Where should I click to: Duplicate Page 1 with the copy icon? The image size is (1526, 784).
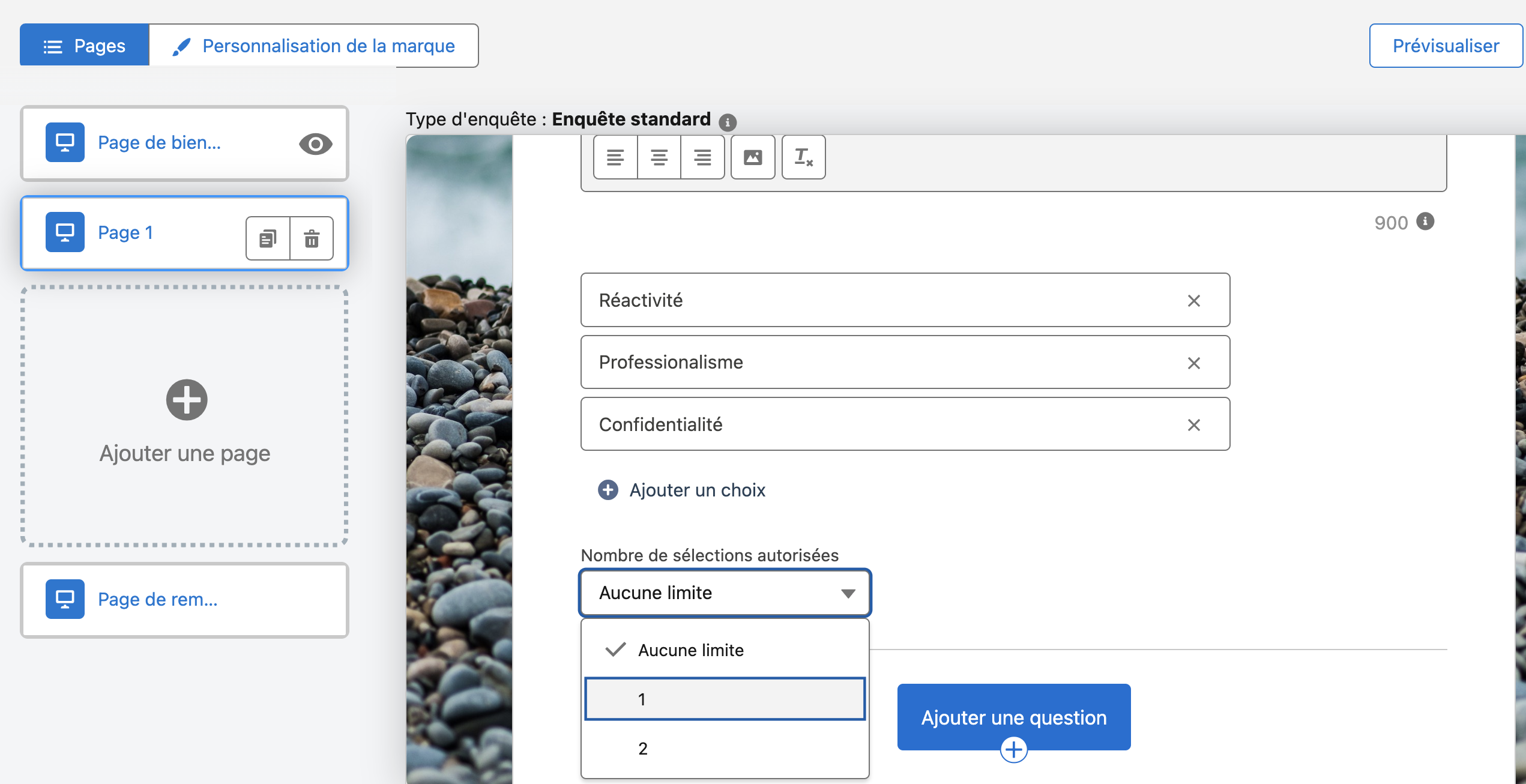tap(268, 238)
